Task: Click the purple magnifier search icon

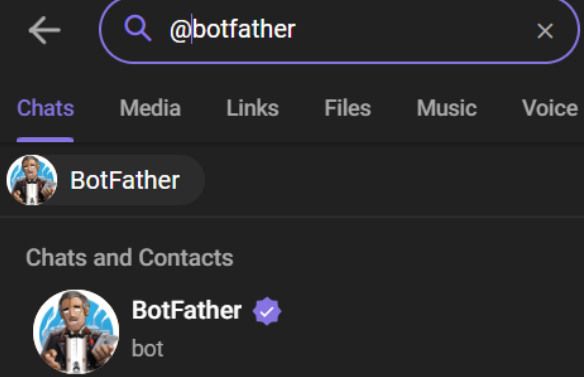Action: click(x=138, y=28)
